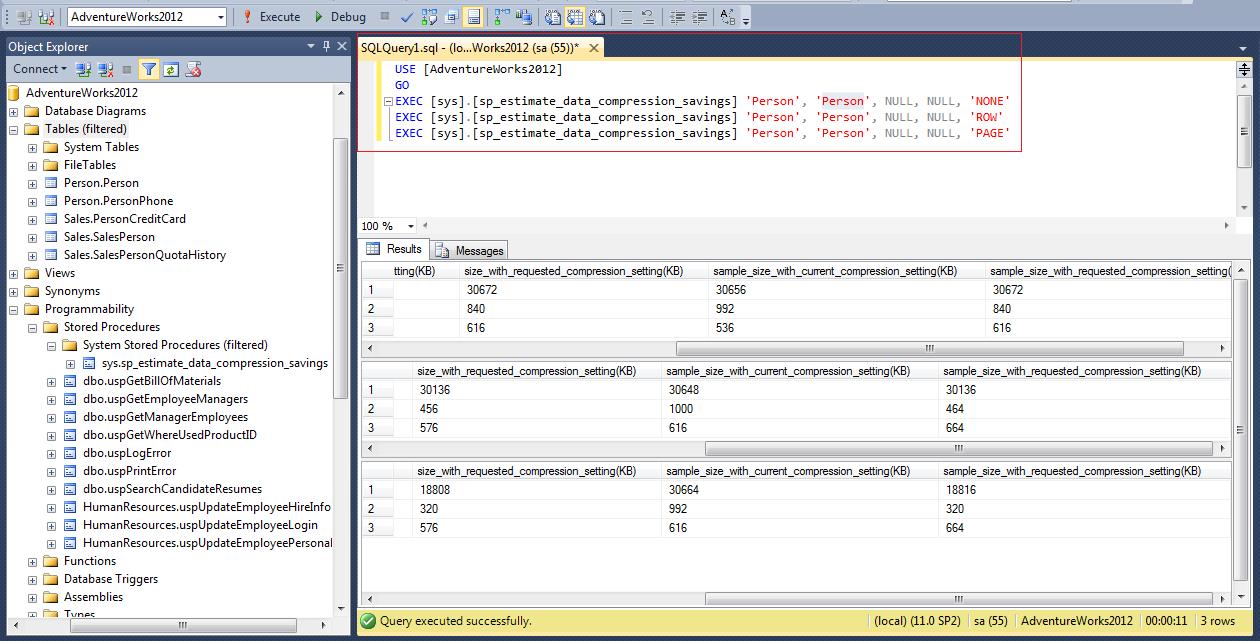Click the Parse query checkmark icon
Viewport: 1260px width, 641px height.
[407, 17]
